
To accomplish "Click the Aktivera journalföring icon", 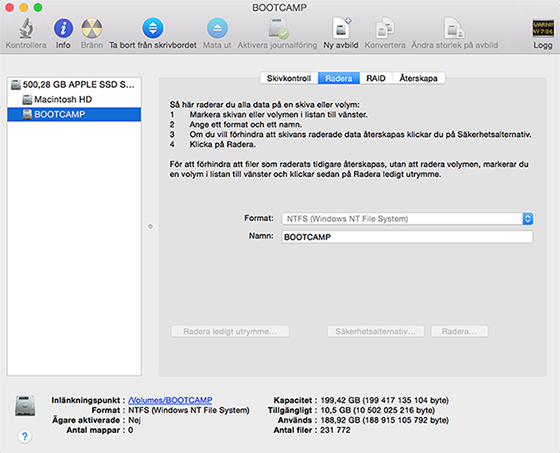I will 278,28.
